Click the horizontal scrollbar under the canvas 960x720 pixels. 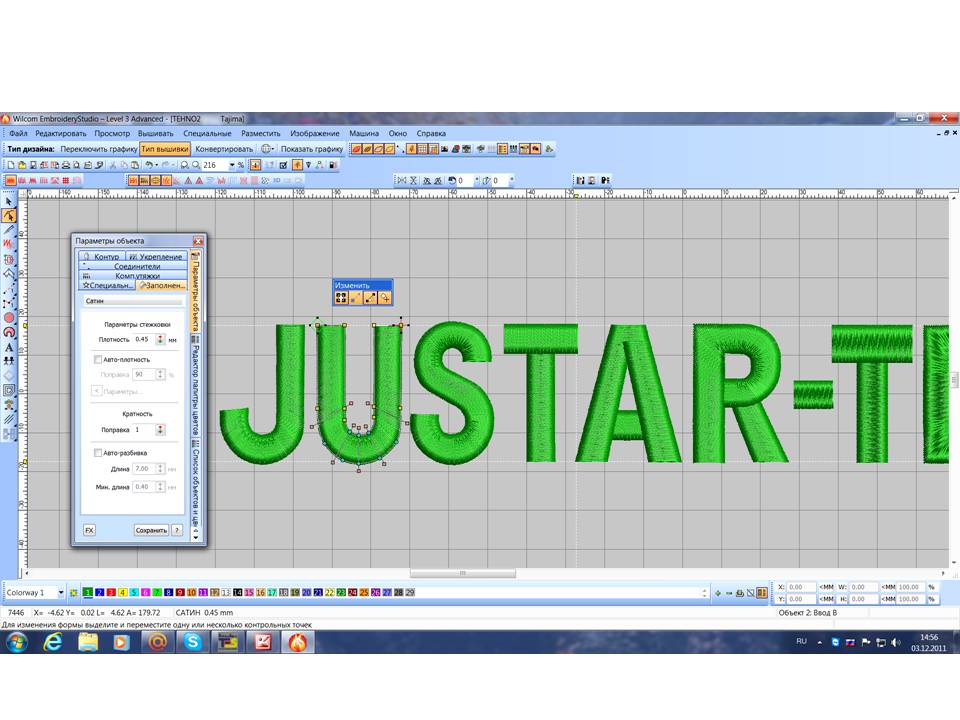click(x=462, y=574)
